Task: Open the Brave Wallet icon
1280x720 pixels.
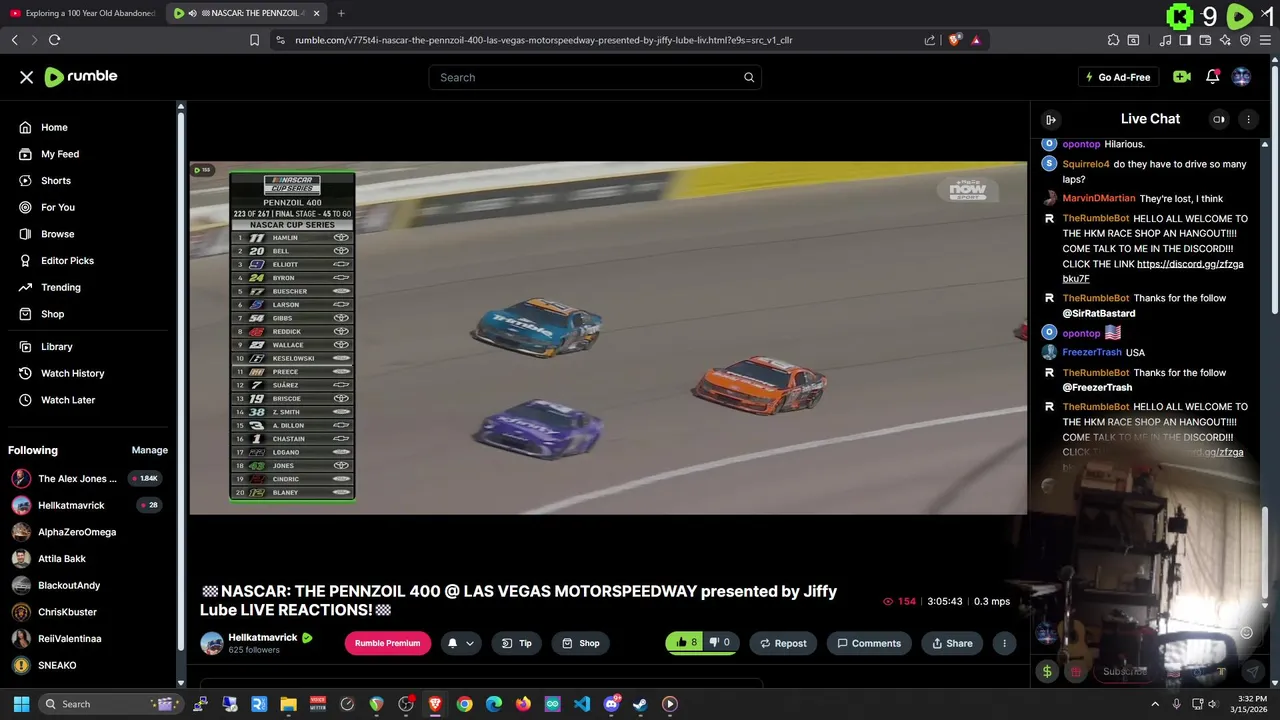Action: [x=1205, y=40]
